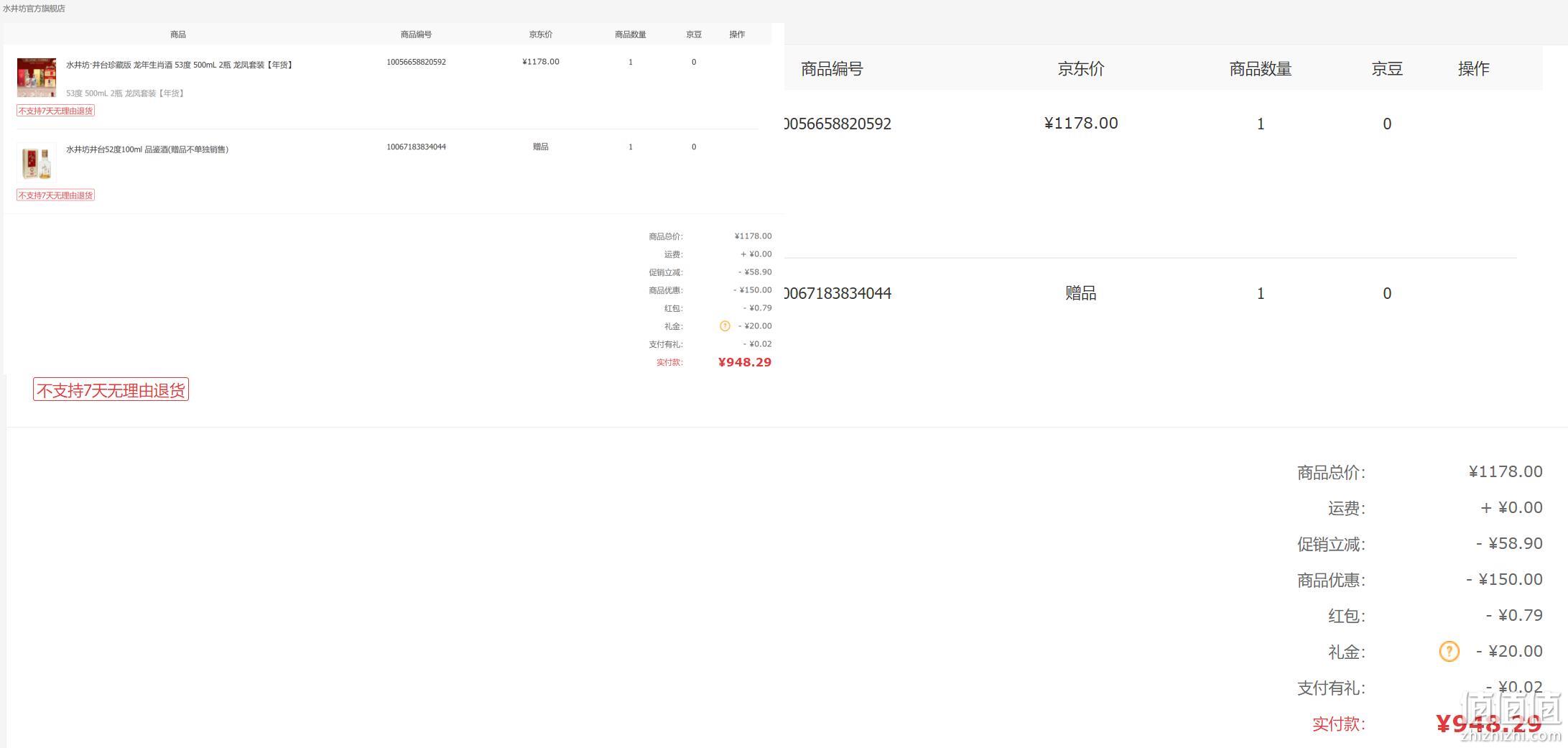This screenshot has height=748, width=1568.
Task: Click small 运费 value + ¥0.00
Action: [x=756, y=254]
